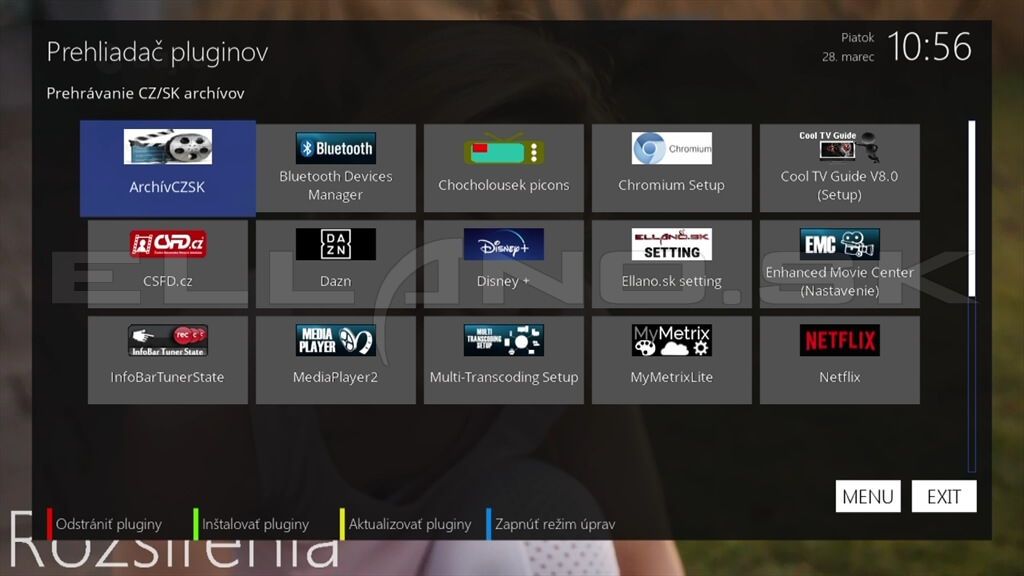Viewport: 1024px width, 576px height.
Task: Select the InfoBarTunerState plugin
Action: click(x=168, y=360)
